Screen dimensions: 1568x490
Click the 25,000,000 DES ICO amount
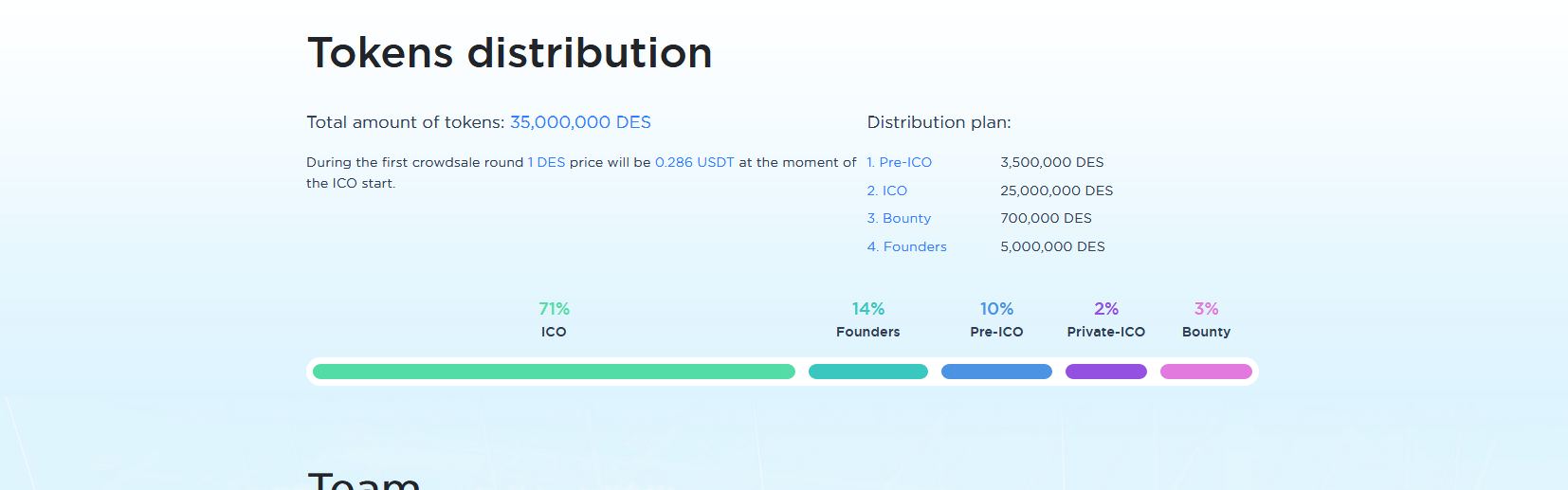(x=1056, y=191)
